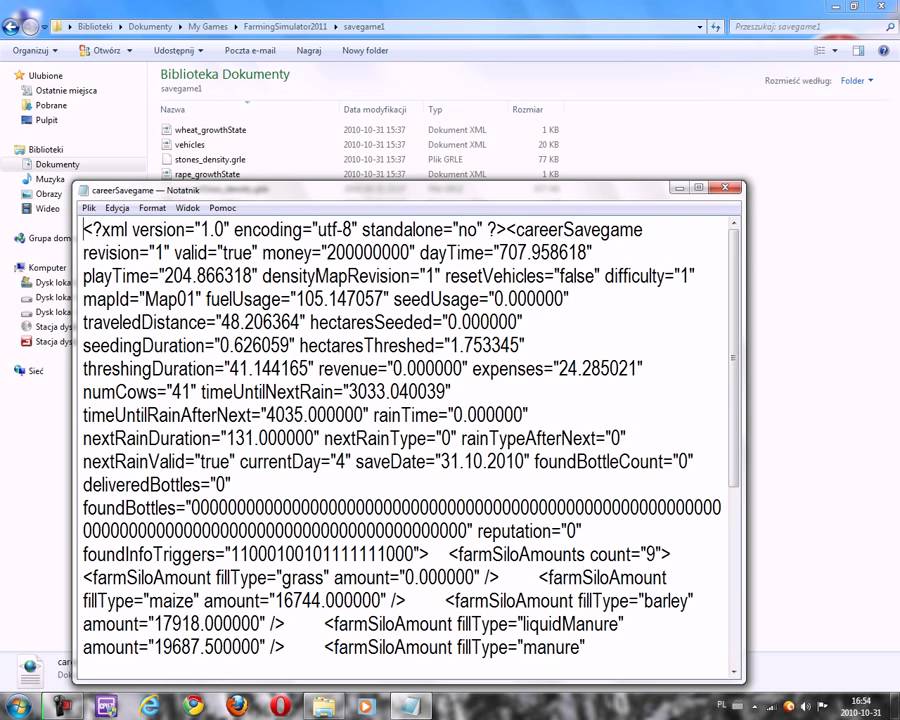Select Dokumenty library in sidebar

57,164
